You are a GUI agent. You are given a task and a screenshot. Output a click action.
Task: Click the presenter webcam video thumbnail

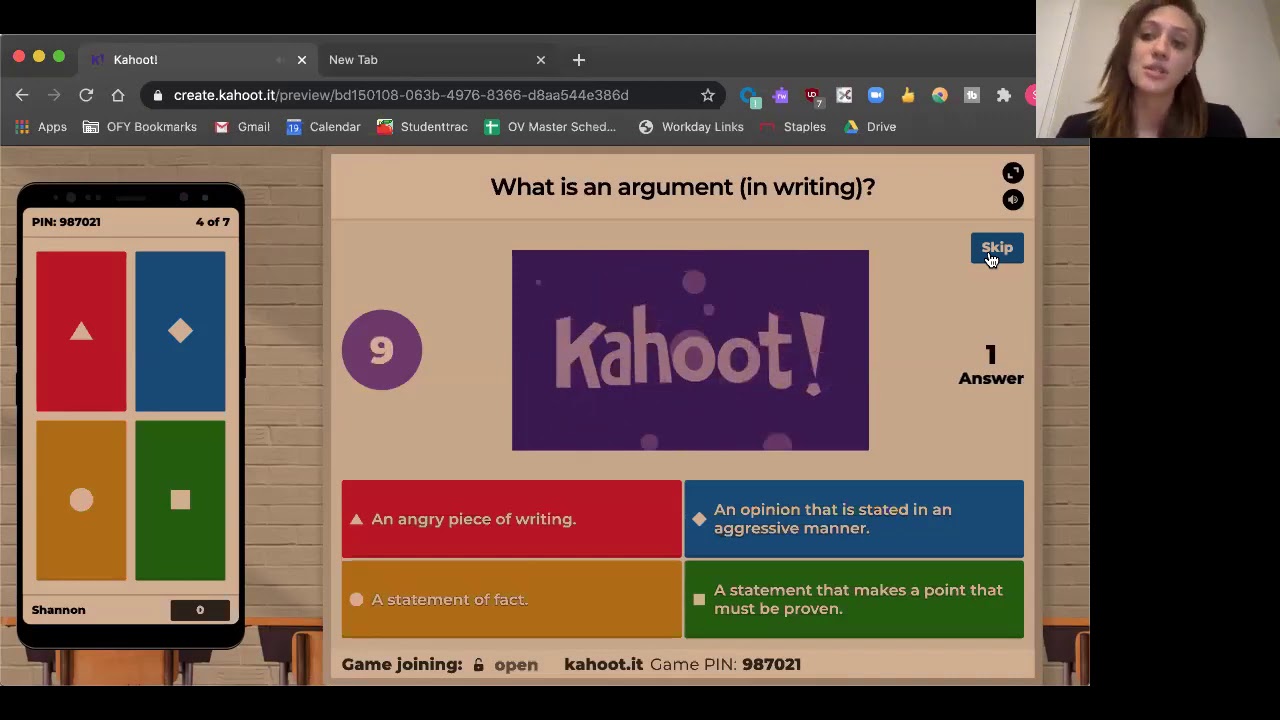tap(1158, 69)
